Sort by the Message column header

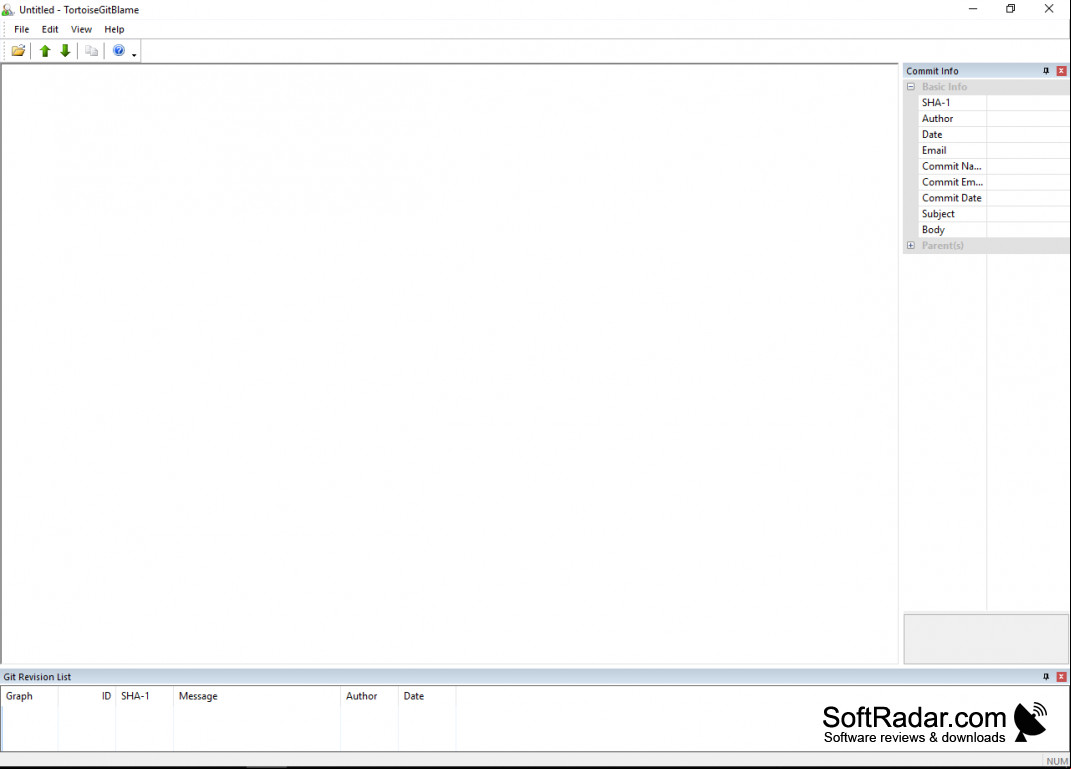pyautogui.click(x=257, y=696)
